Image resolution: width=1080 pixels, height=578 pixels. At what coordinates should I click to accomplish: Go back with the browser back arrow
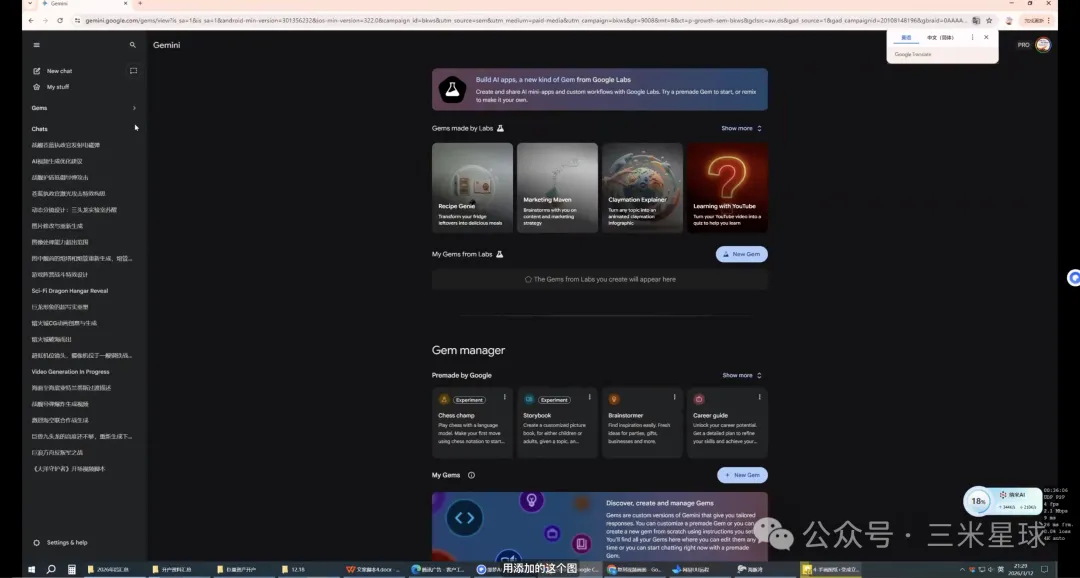click(x=31, y=21)
